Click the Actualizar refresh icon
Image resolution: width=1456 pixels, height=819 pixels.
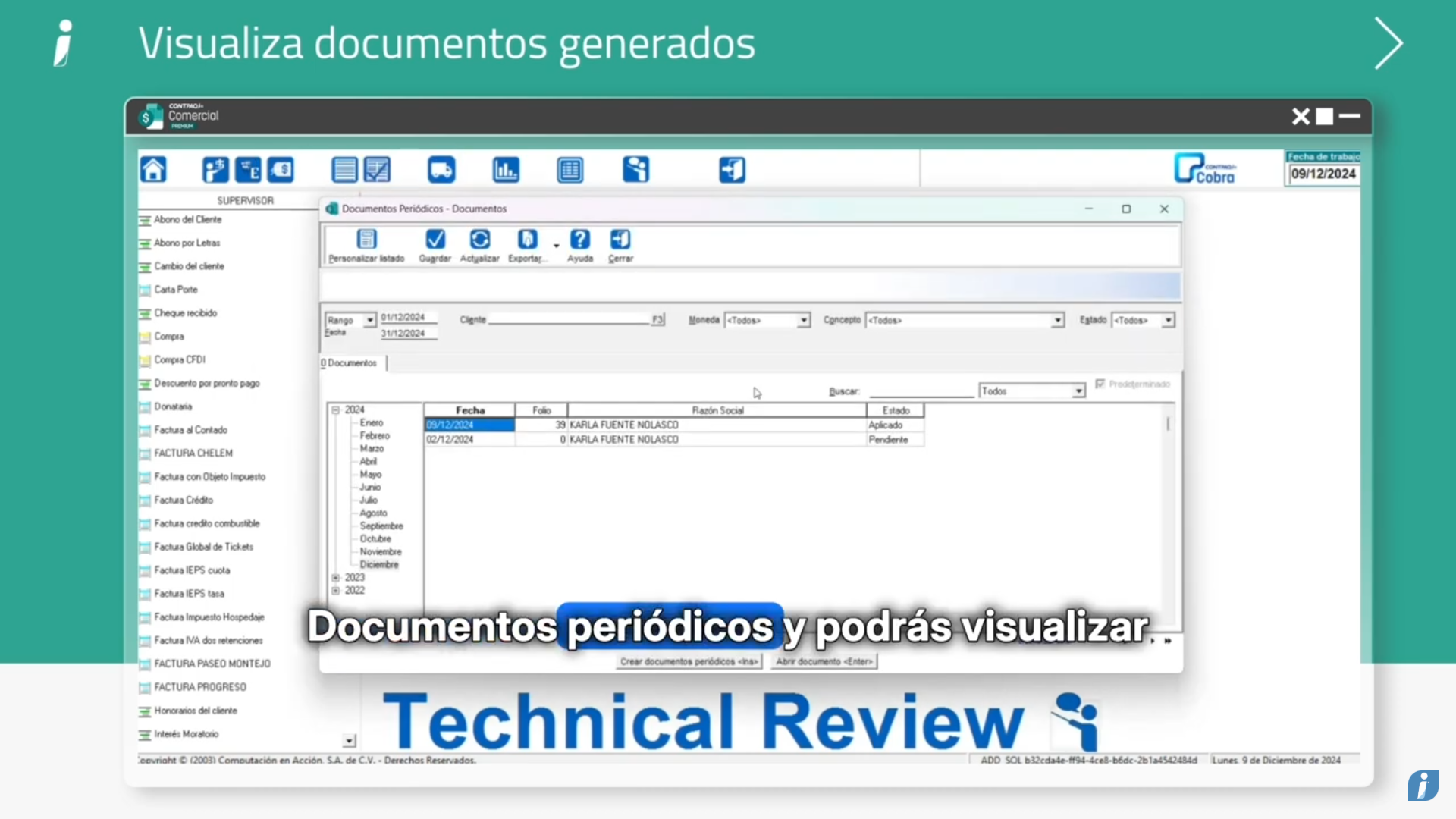tap(479, 241)
